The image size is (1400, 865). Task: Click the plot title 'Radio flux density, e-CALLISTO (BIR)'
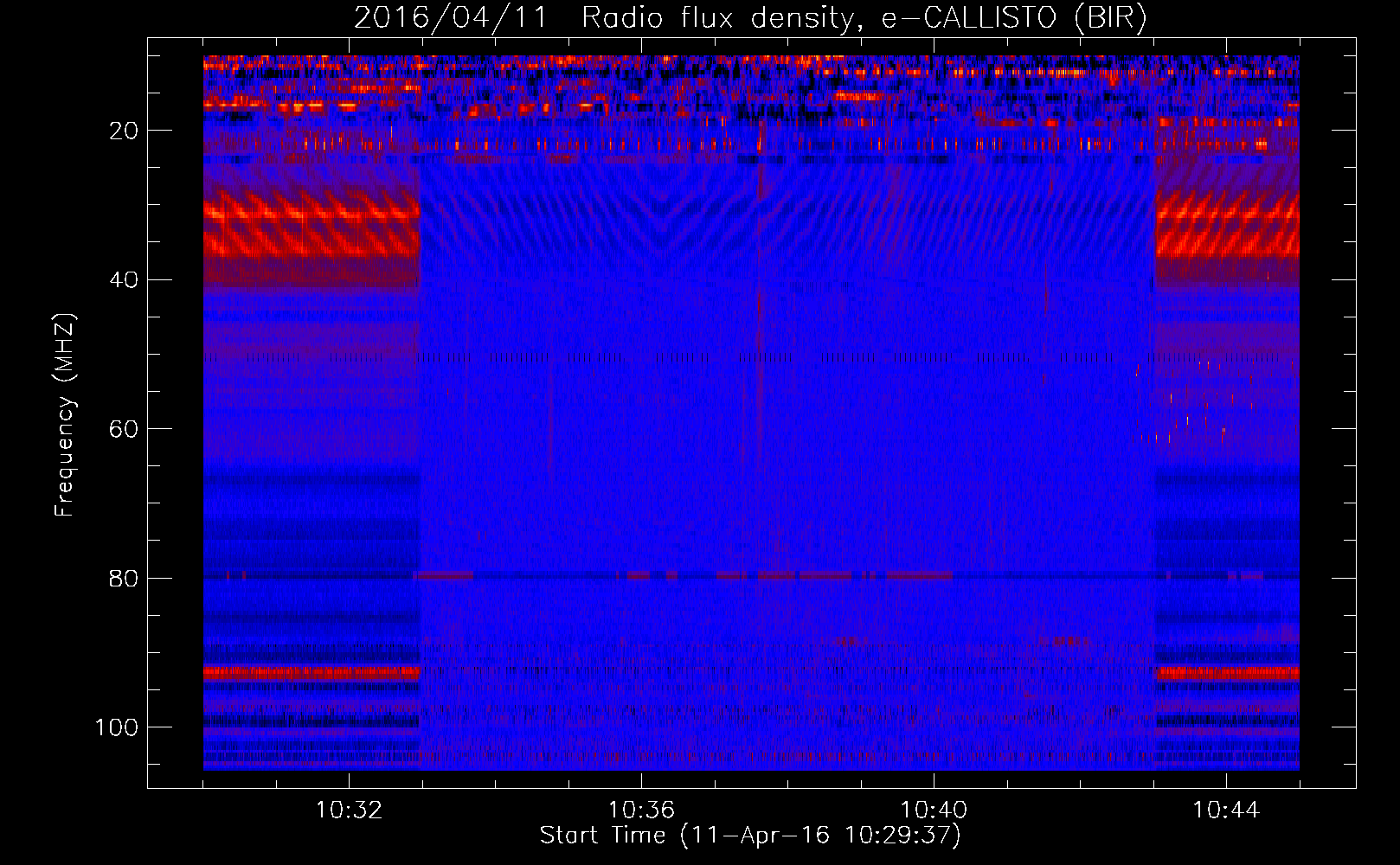pyautogui.click(x=864, y=18)
